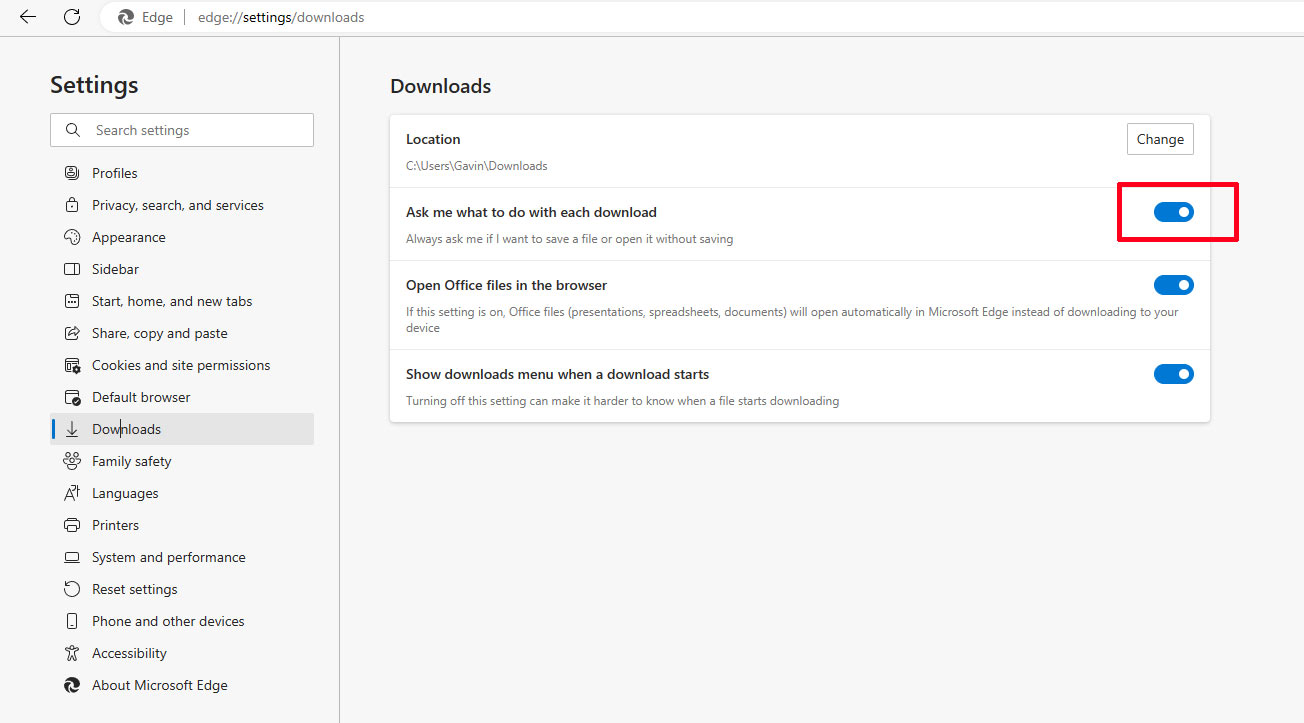The height and width of the screenshot is (723, 1304).
Task: Toggle Ask me what to do with each download
Action: pos(1174,212)
